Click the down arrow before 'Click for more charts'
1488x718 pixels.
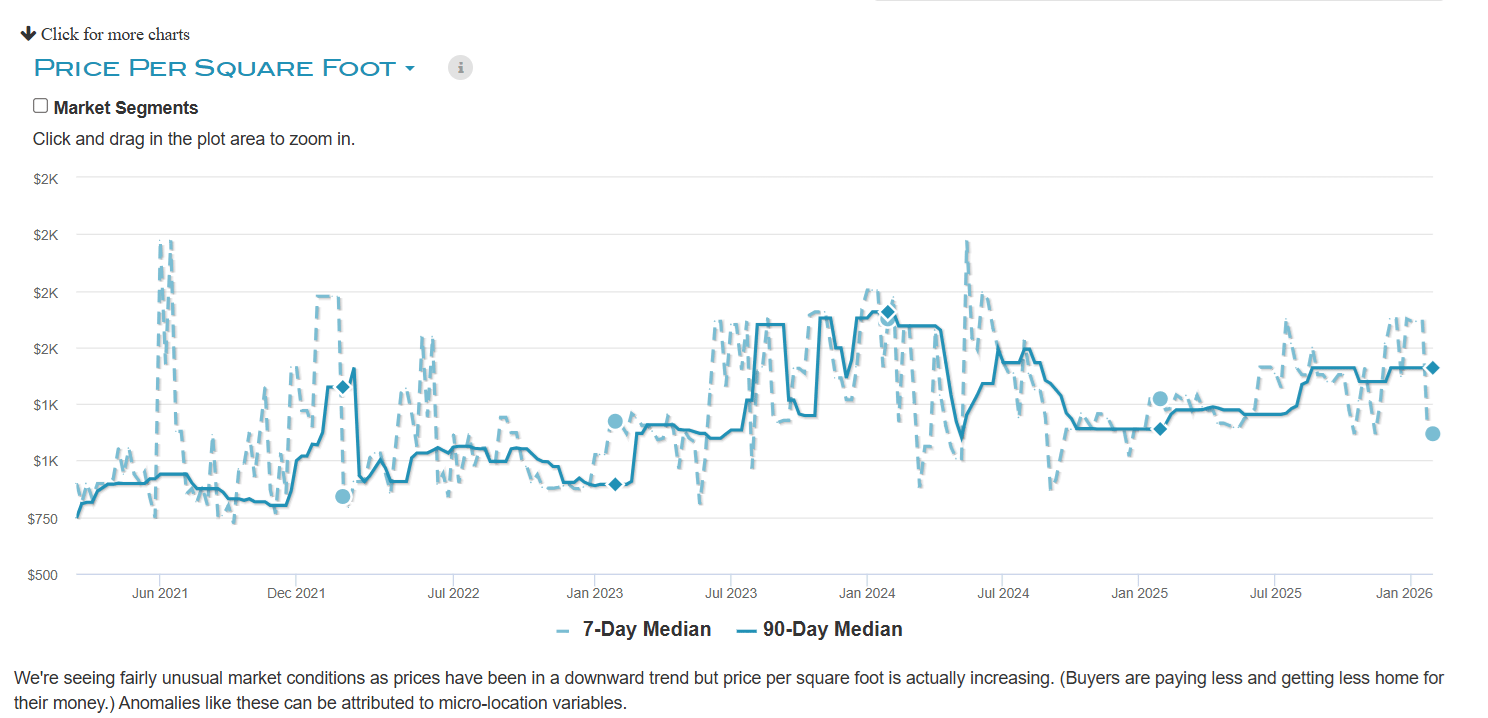click(x=28, y=34)
